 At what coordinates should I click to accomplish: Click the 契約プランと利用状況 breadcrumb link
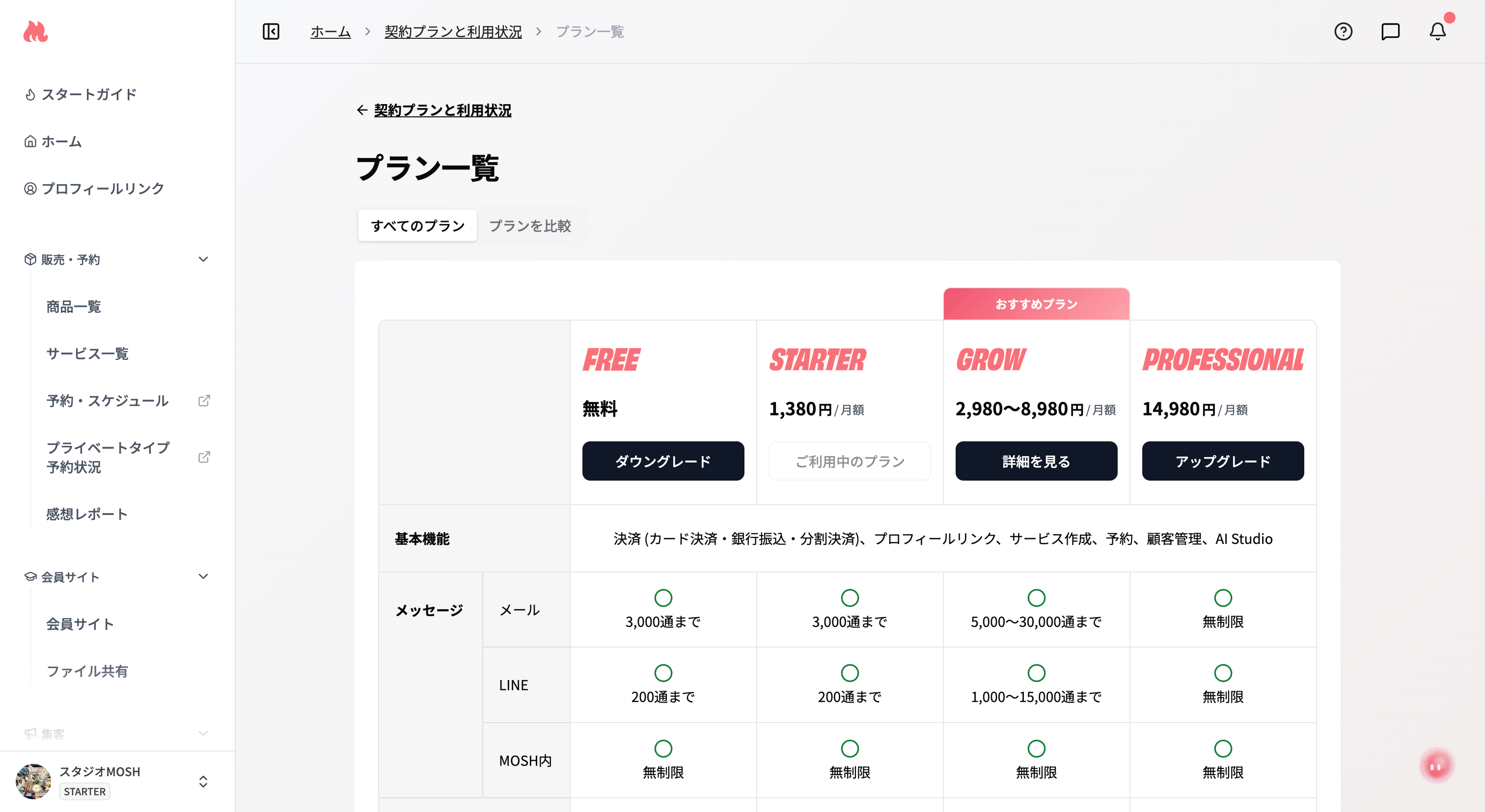pyautogui.click(x=453, y=32)
